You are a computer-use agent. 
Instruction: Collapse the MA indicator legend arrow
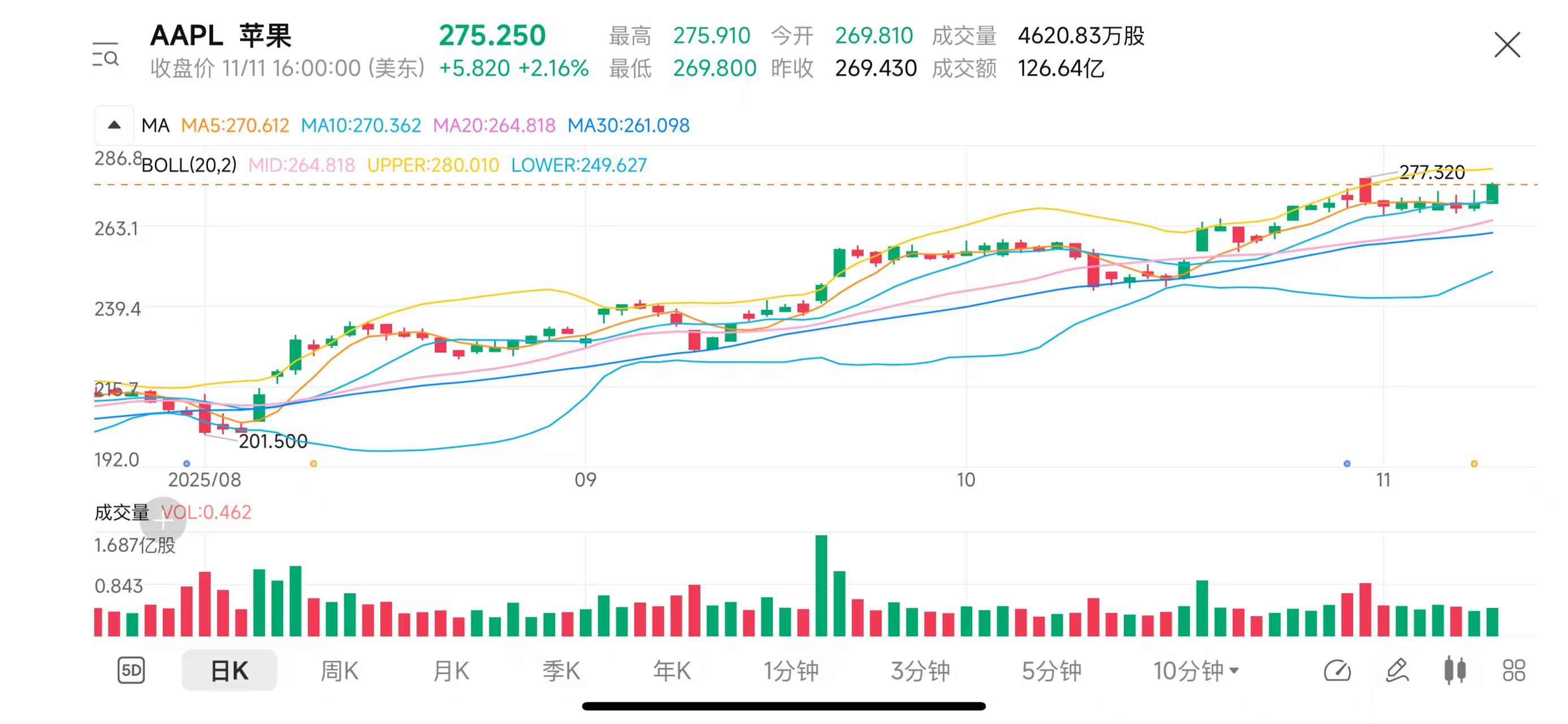(x=114, y=126)
